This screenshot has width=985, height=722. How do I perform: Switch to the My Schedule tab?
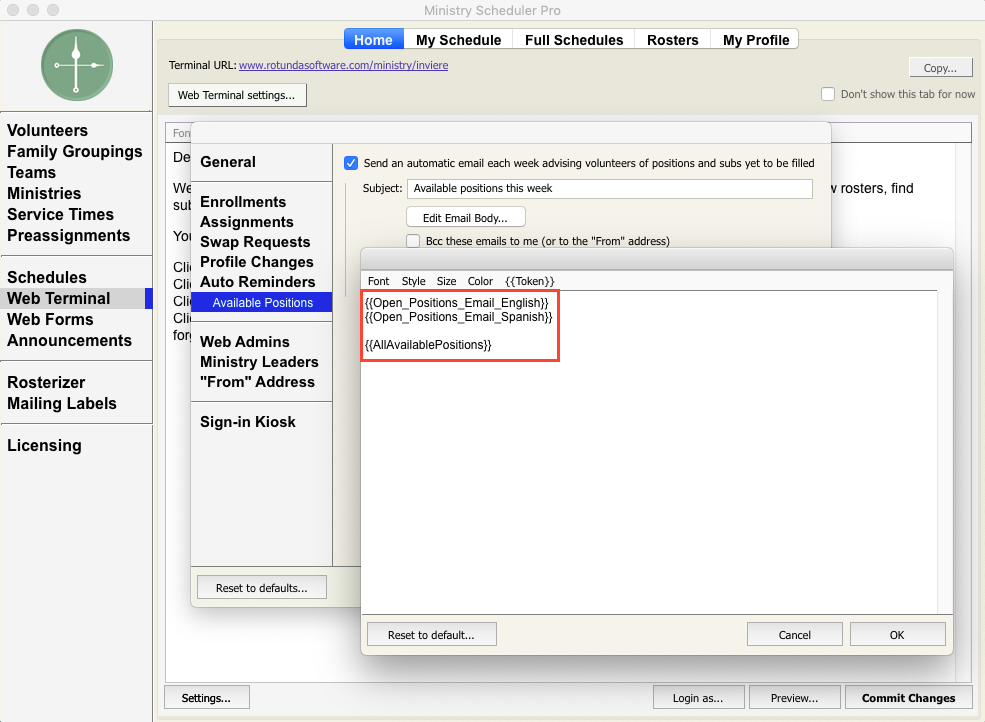tap(459, 40)
